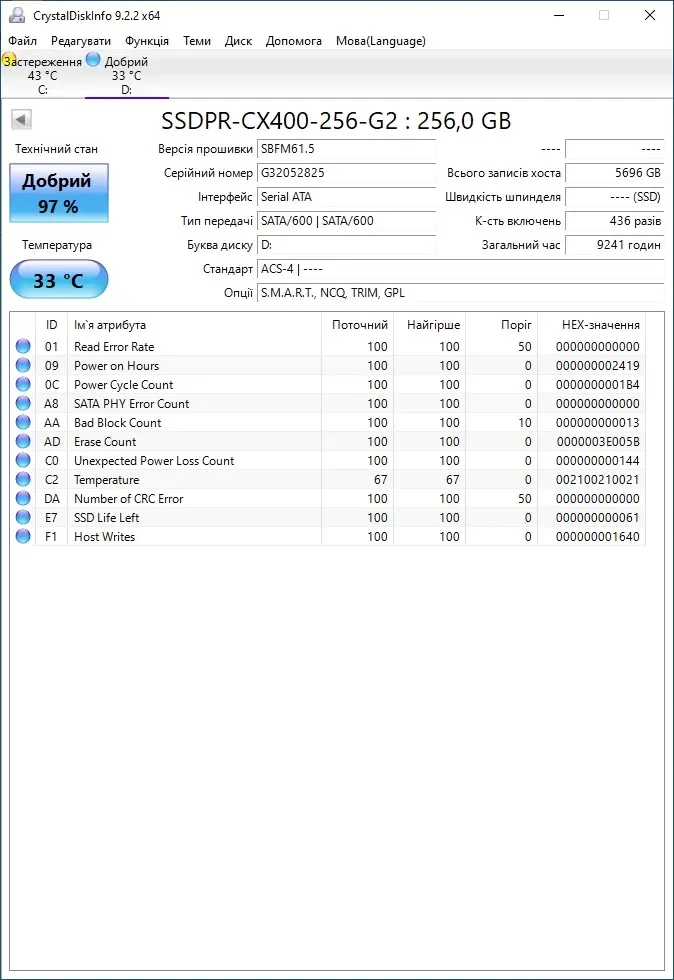The width and height of the screenshot is (674, 980).
Task: Click the interface field Serial ATA
Action: point(346,197)
